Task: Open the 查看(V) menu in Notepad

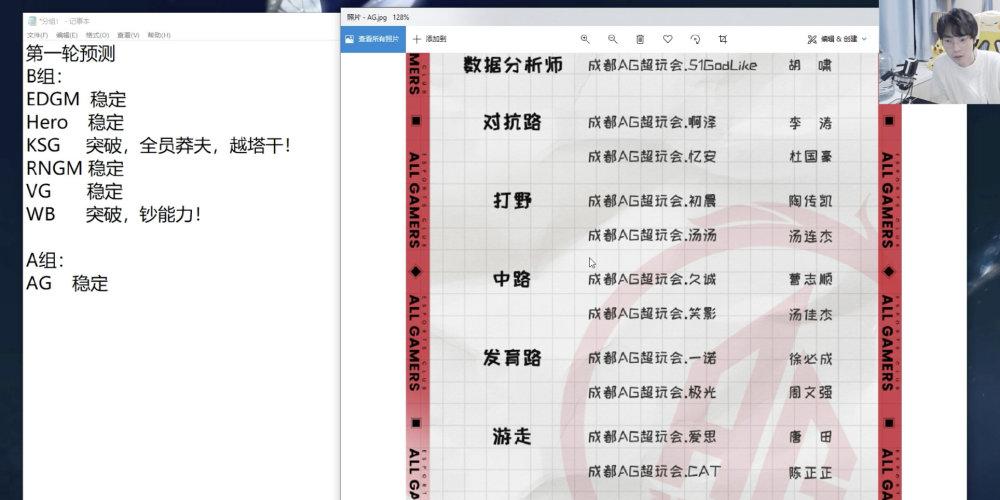Action: point(128,35)
